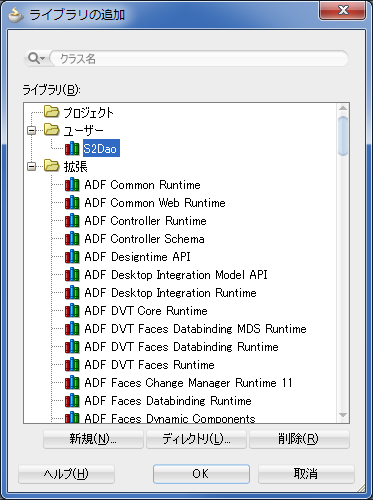The image size is (373, 500).
Task: Click the ADF Common Runtime library icon
Action: click(72, 185)
